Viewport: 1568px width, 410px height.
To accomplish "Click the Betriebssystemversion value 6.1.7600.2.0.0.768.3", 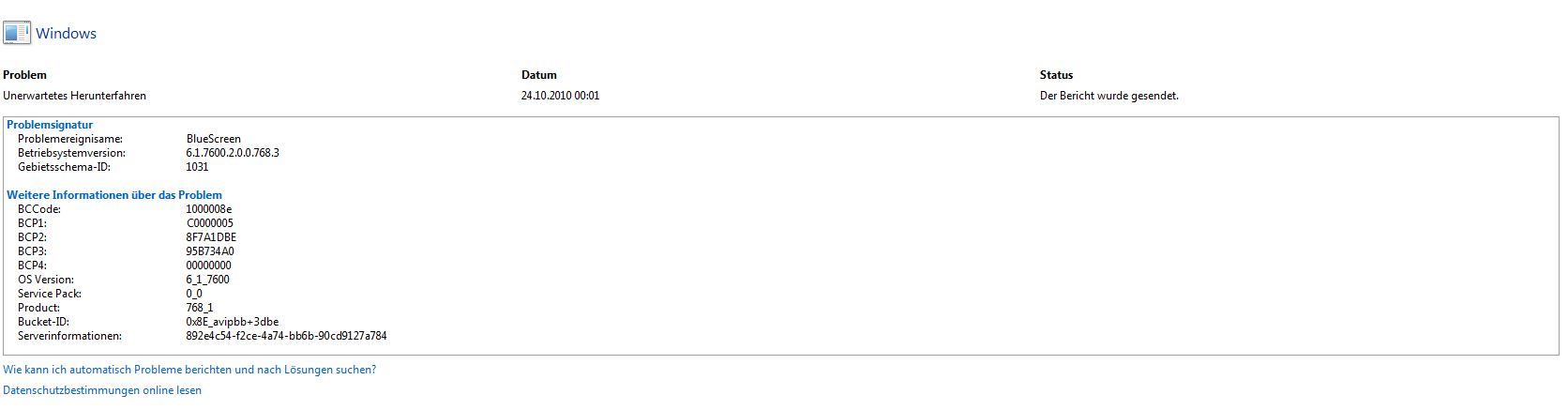I will point(233,153).
